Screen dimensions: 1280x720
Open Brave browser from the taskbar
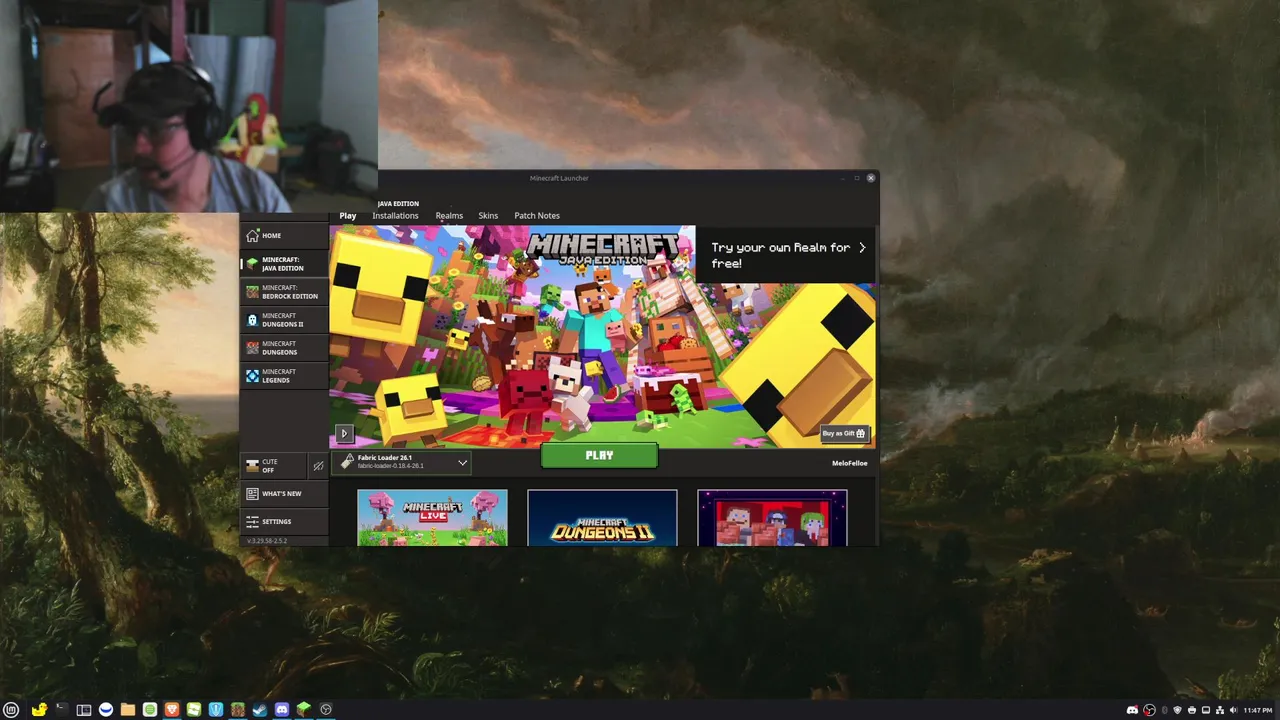172,710
